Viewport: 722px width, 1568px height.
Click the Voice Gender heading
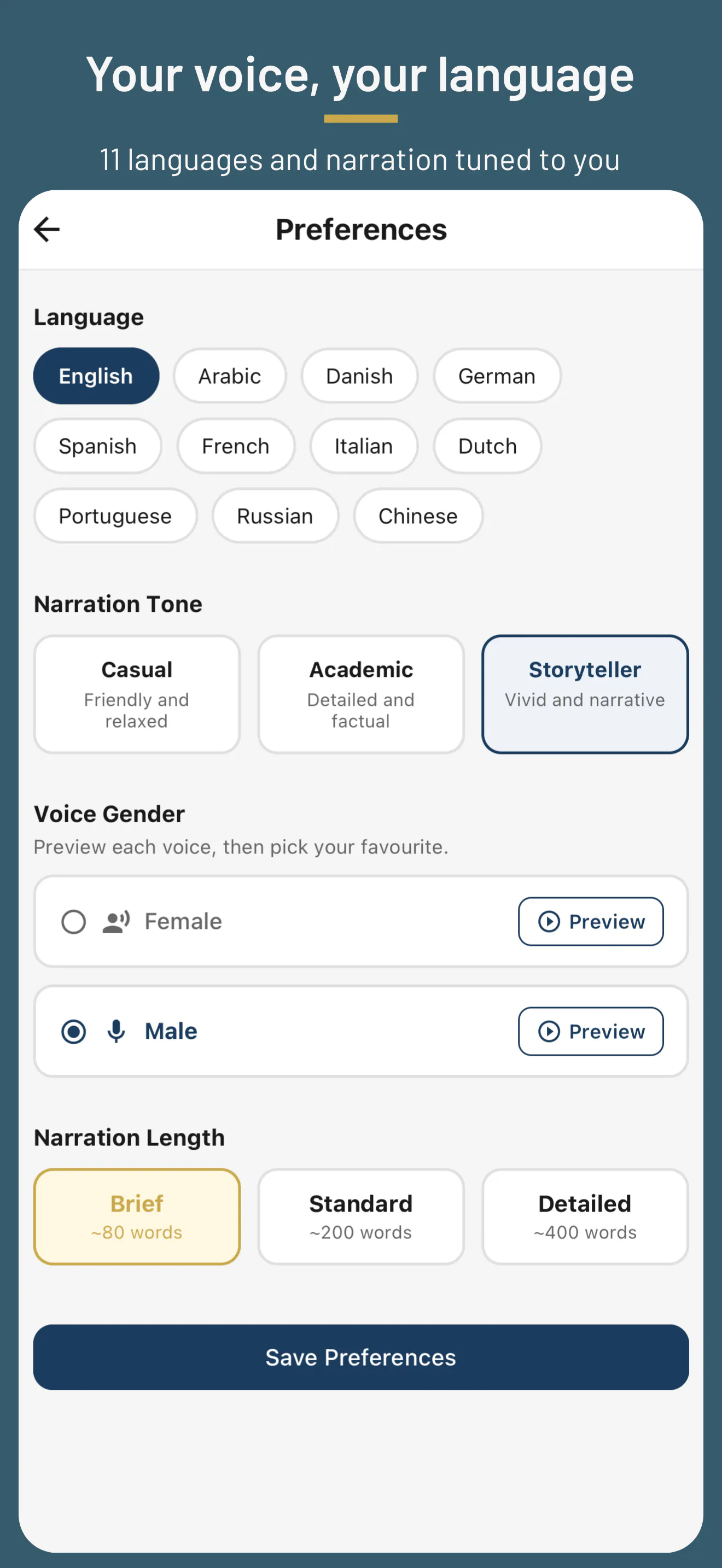pyautogui.click(x=109, y=815)
